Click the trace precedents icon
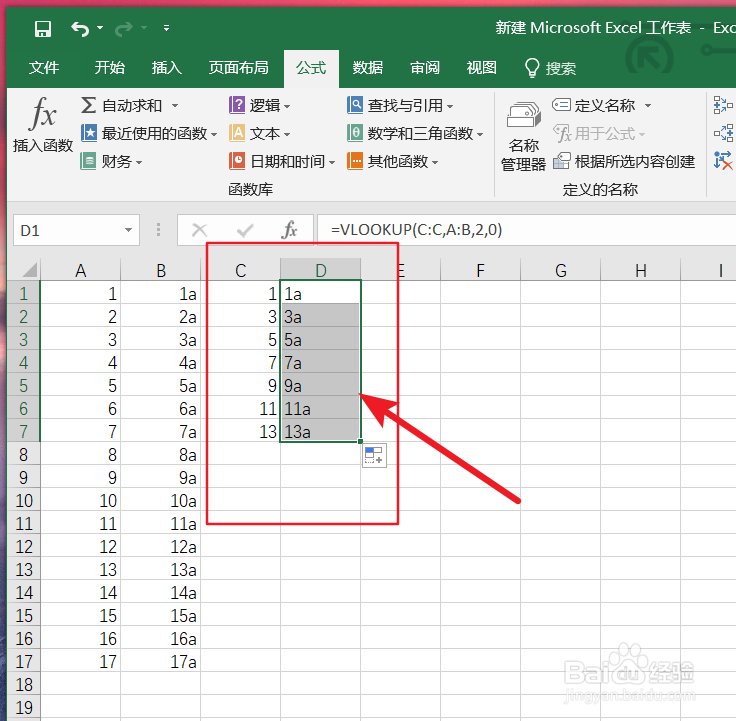The height and width of the screenshot is (721, 736). pos(723,105)
